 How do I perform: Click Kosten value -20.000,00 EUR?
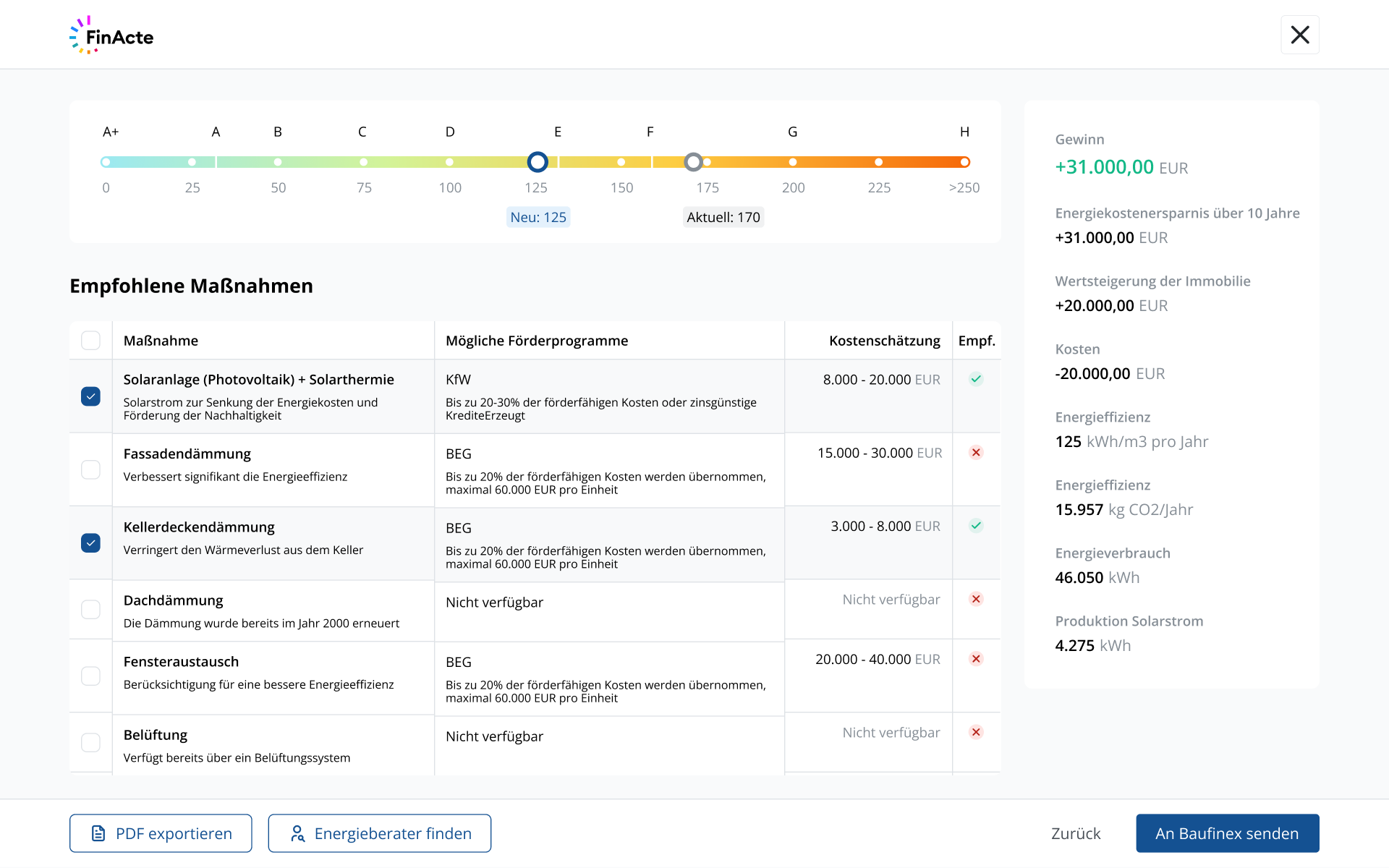pos(1110,373)
